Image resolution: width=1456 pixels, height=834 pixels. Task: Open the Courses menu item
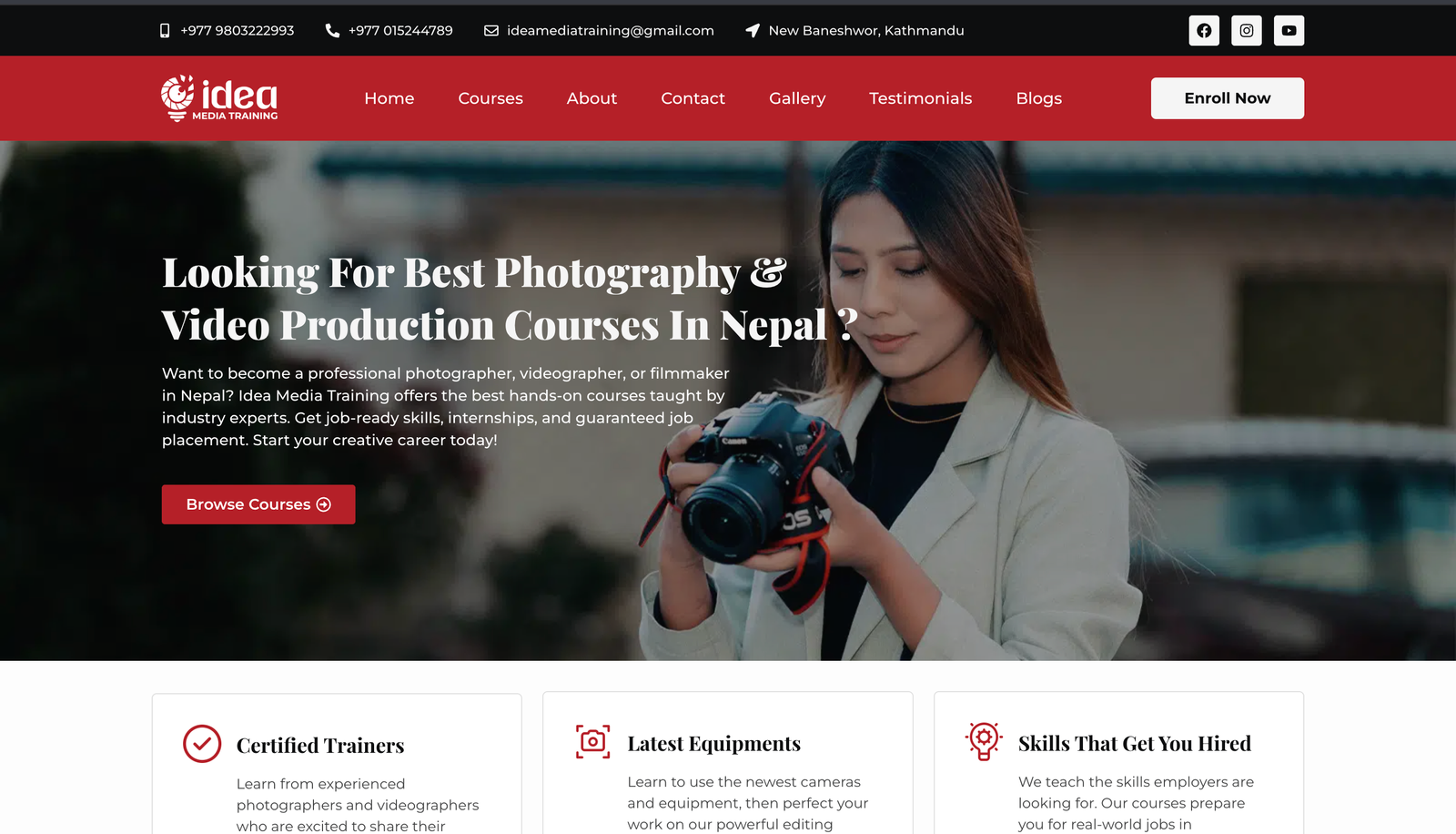[x=490, y=98]
